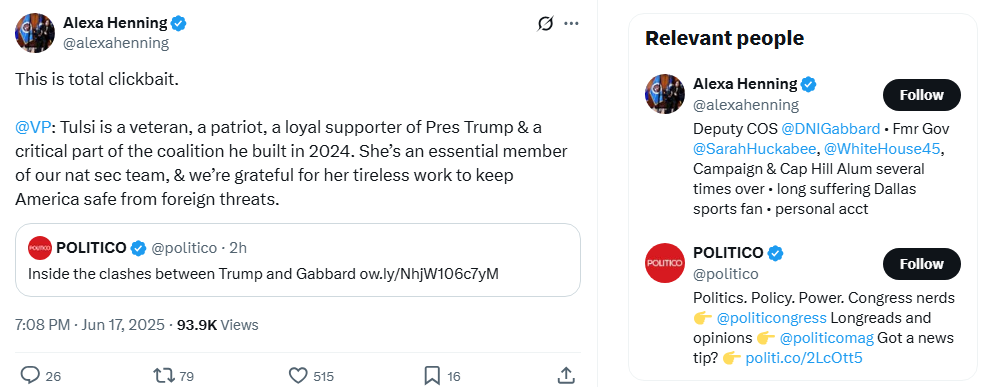The width and height of the screenshot is (987, 387).
Task: Open the quoted POLITICO tweet card
Action: coord(298,260)
